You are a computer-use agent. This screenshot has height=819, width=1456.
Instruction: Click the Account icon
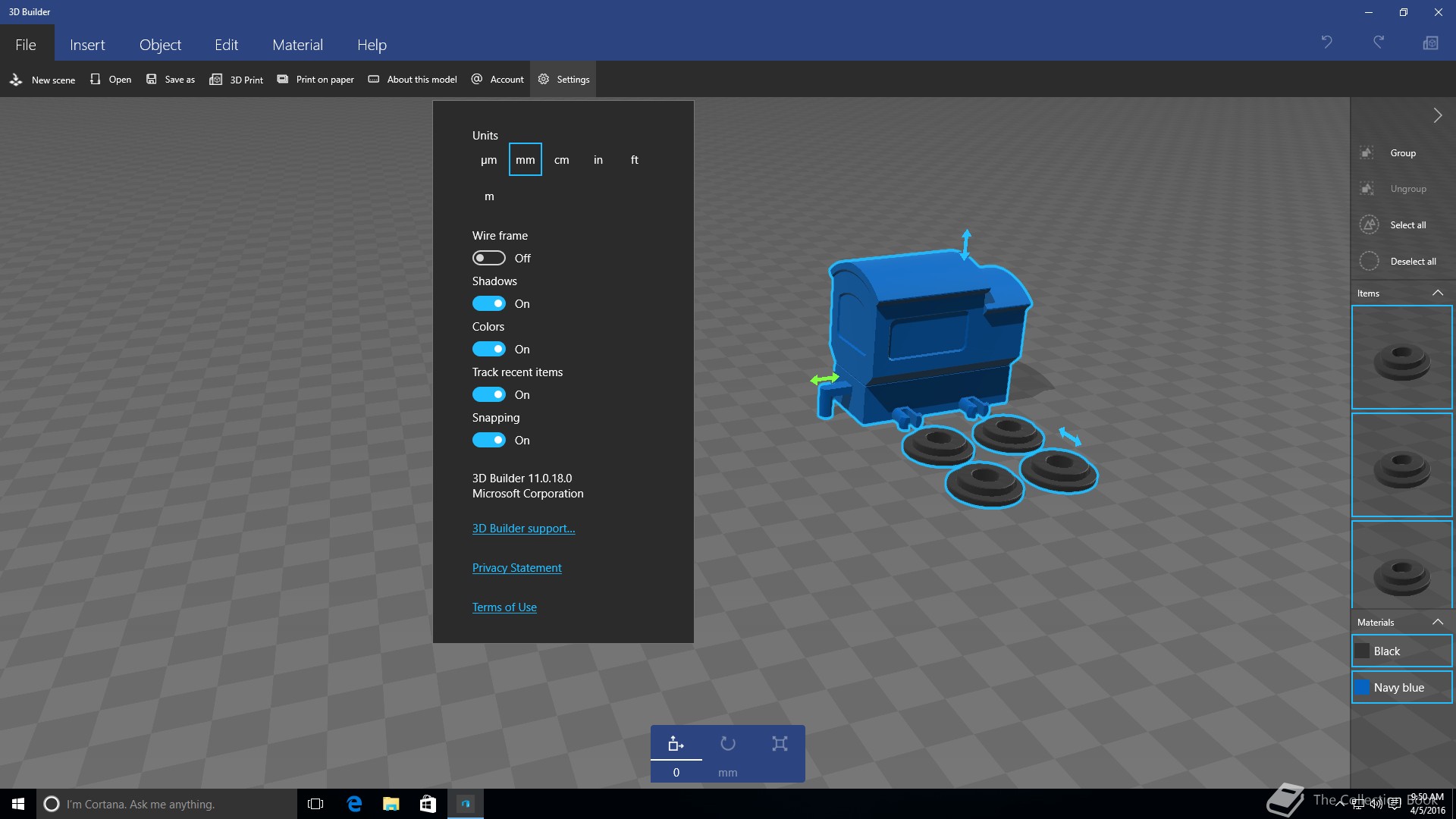coord(477,79)
